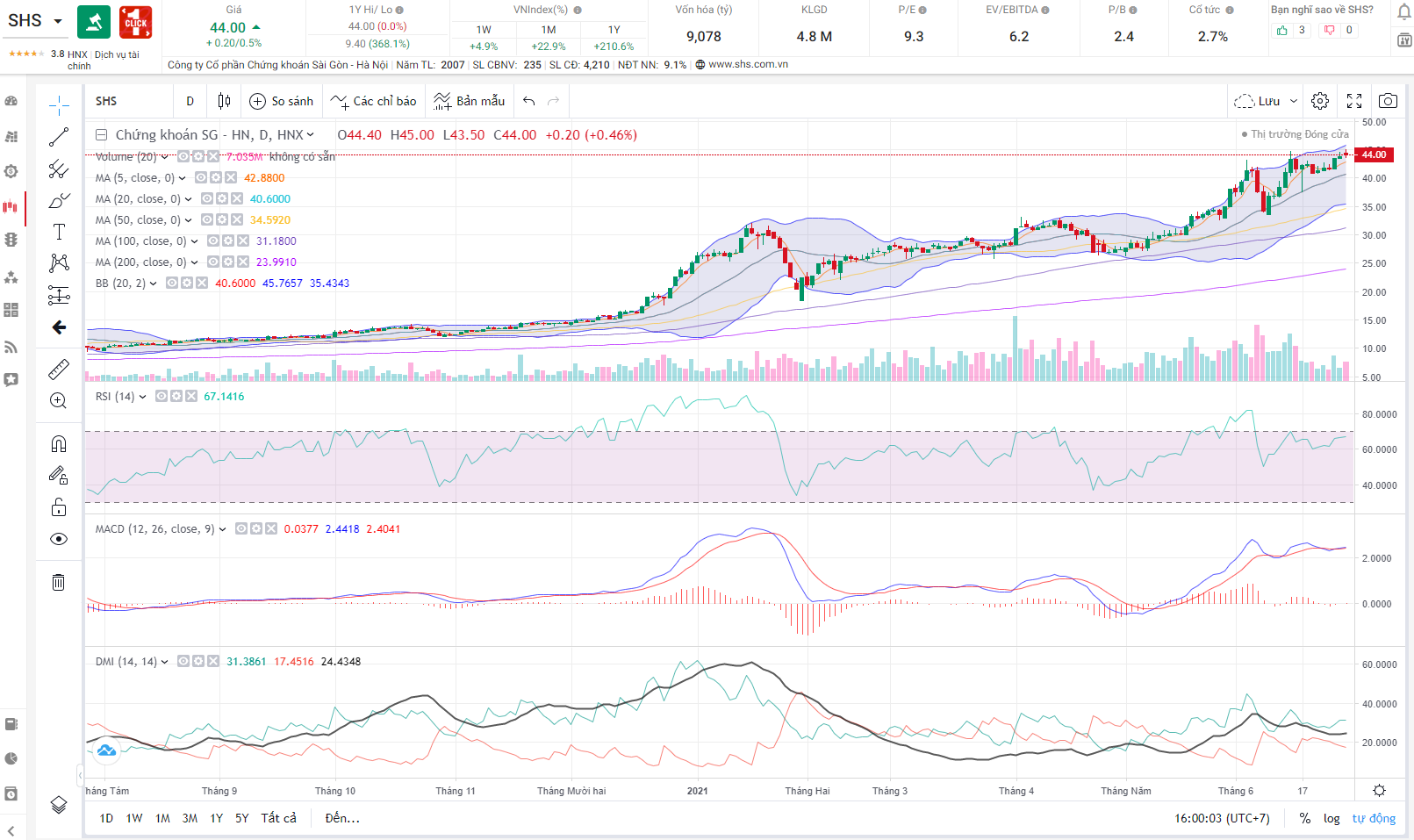This screenshot has height=840, width=1414.
Task: Collapse the Chứng khoán SG legend
Action: 102,135
